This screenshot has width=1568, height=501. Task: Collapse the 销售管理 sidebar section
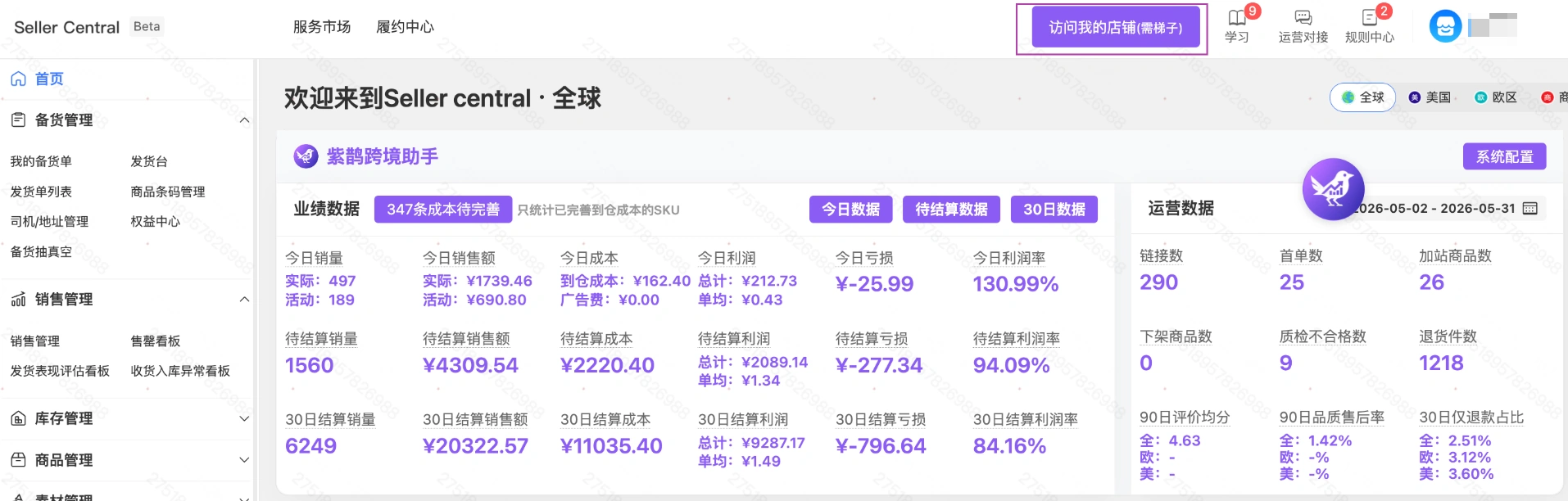click(244, 300)
